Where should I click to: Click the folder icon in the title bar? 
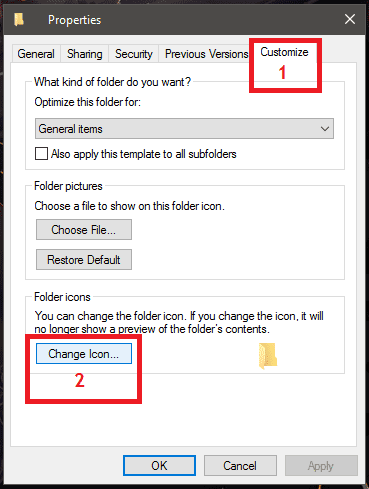tap(19, 19)
